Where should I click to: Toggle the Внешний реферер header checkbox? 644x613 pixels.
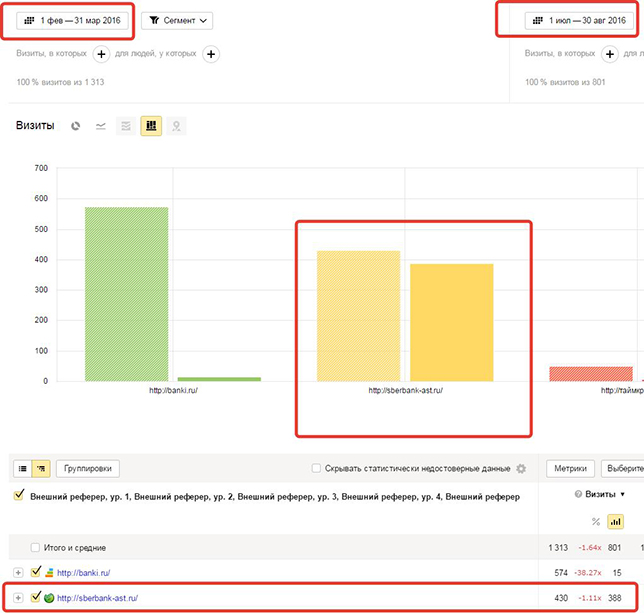(19, 495)
